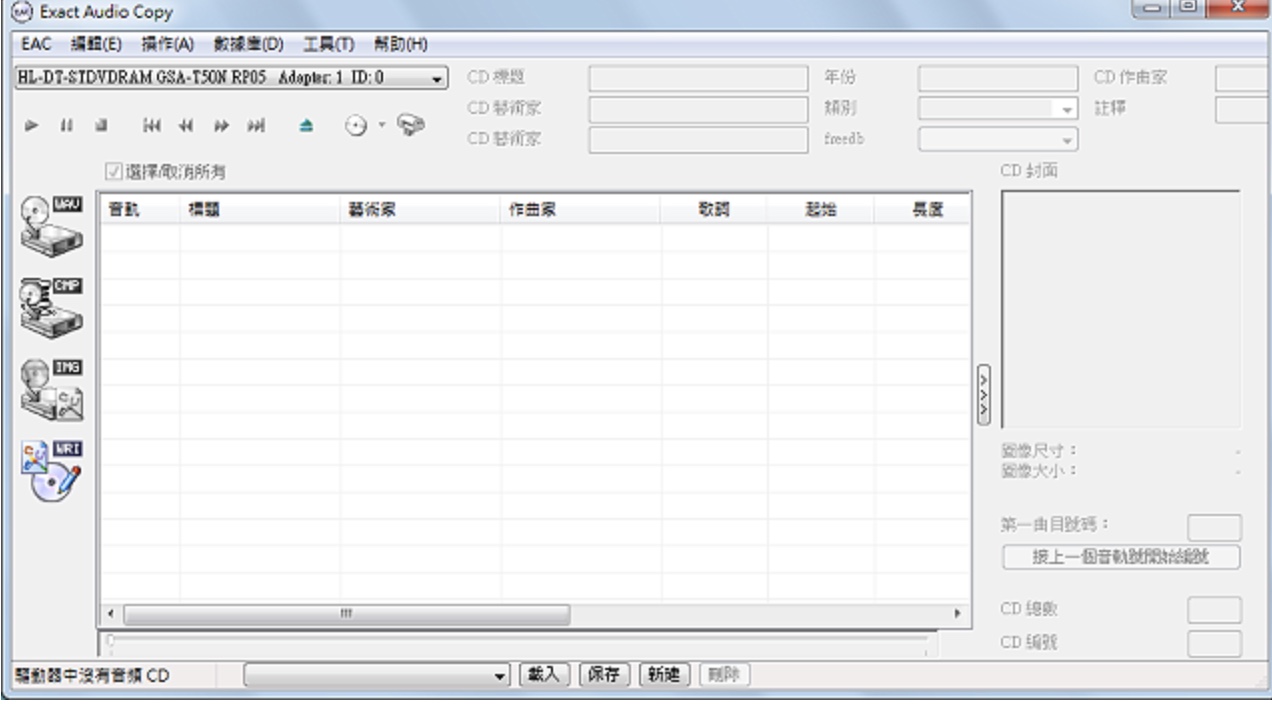Open the 幫助(H) menu
The image size is (1272, 704).
coord(401,44)
